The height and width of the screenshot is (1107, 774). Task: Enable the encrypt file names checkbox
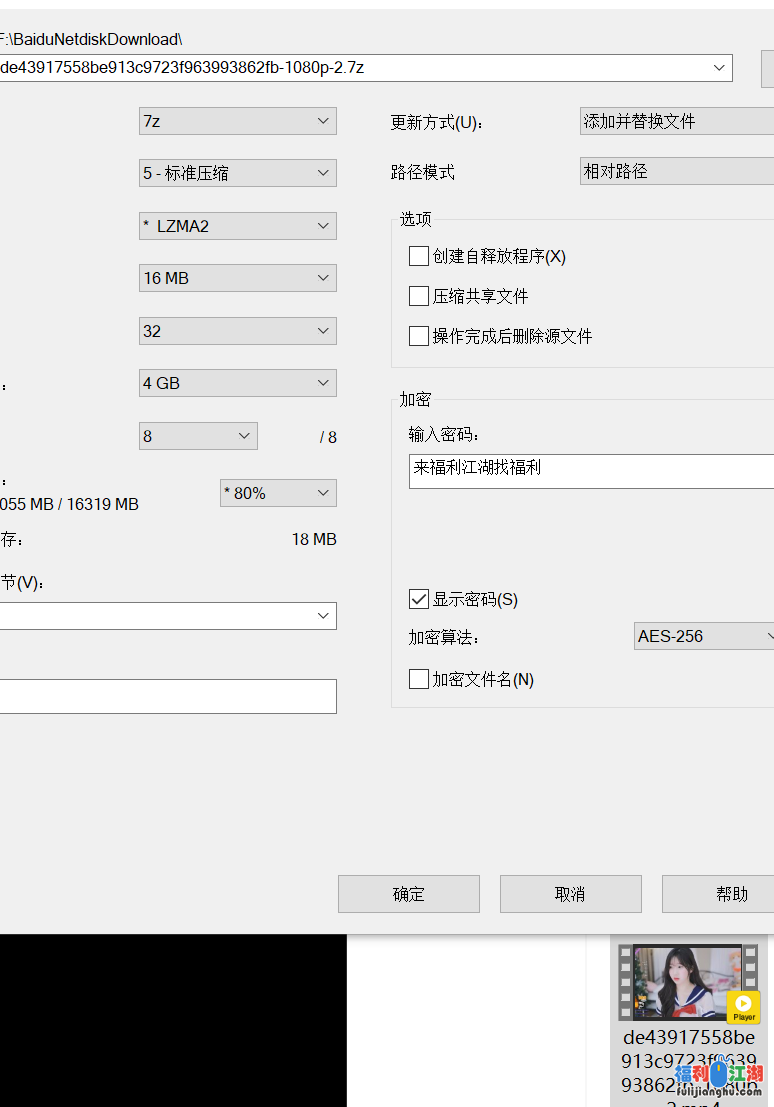point(419,680)
